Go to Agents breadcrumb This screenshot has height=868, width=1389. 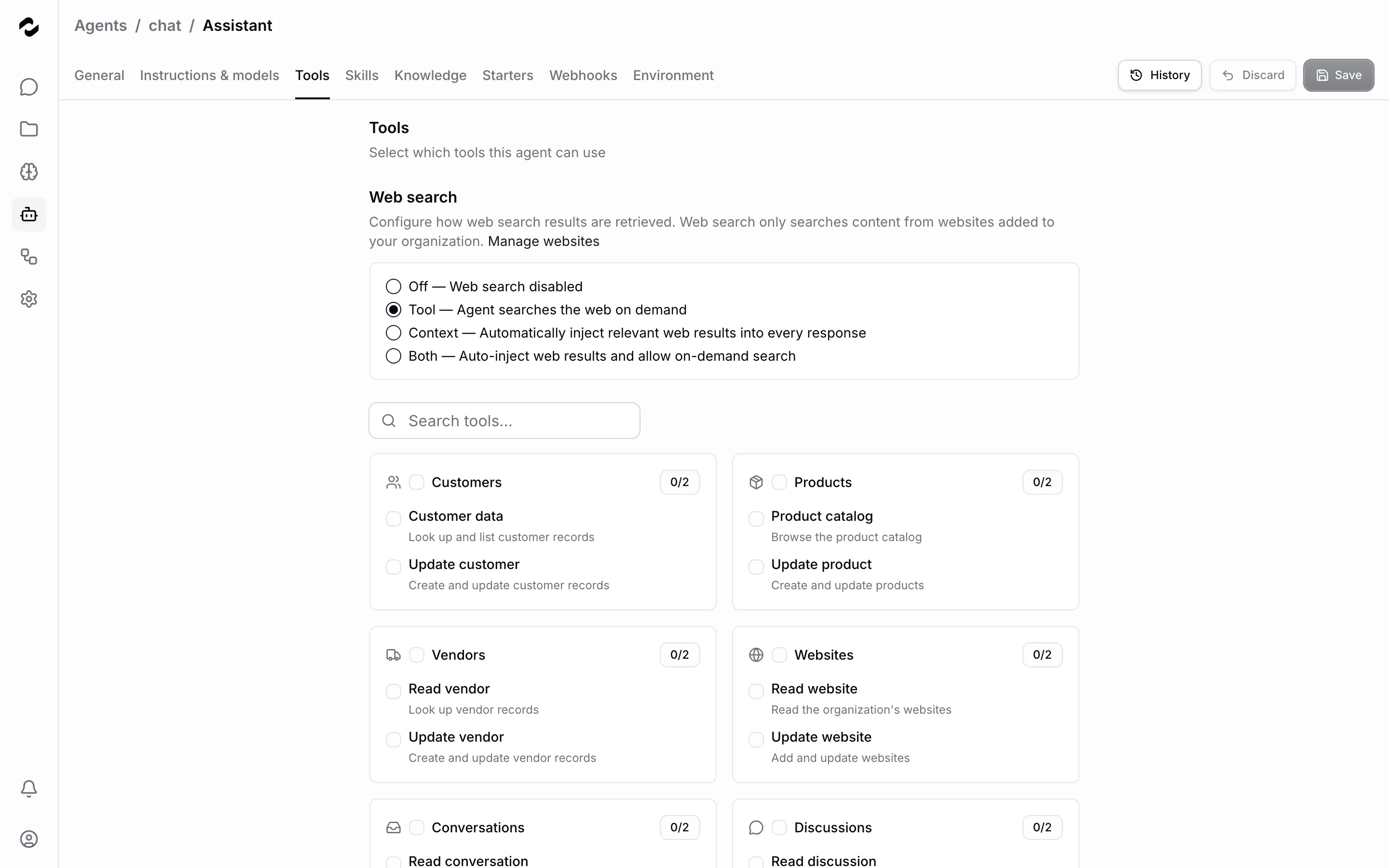(100, 26)
